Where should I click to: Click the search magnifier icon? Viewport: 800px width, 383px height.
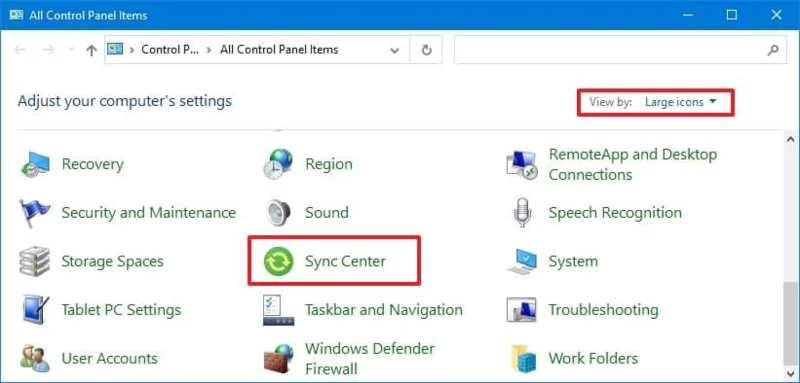click(773, 50)
